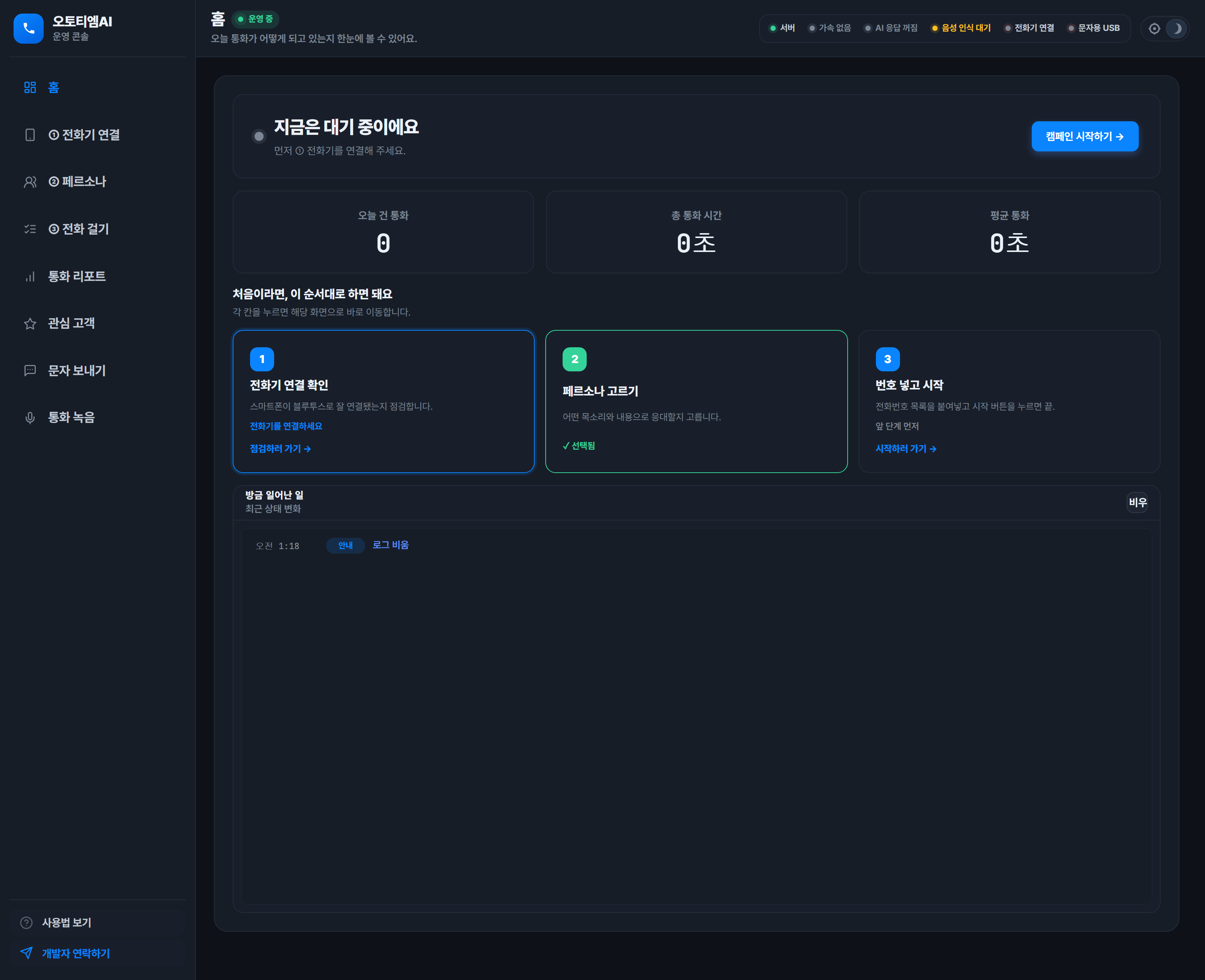Open the 전화기 연결 확인 step card

coord(383,401)
